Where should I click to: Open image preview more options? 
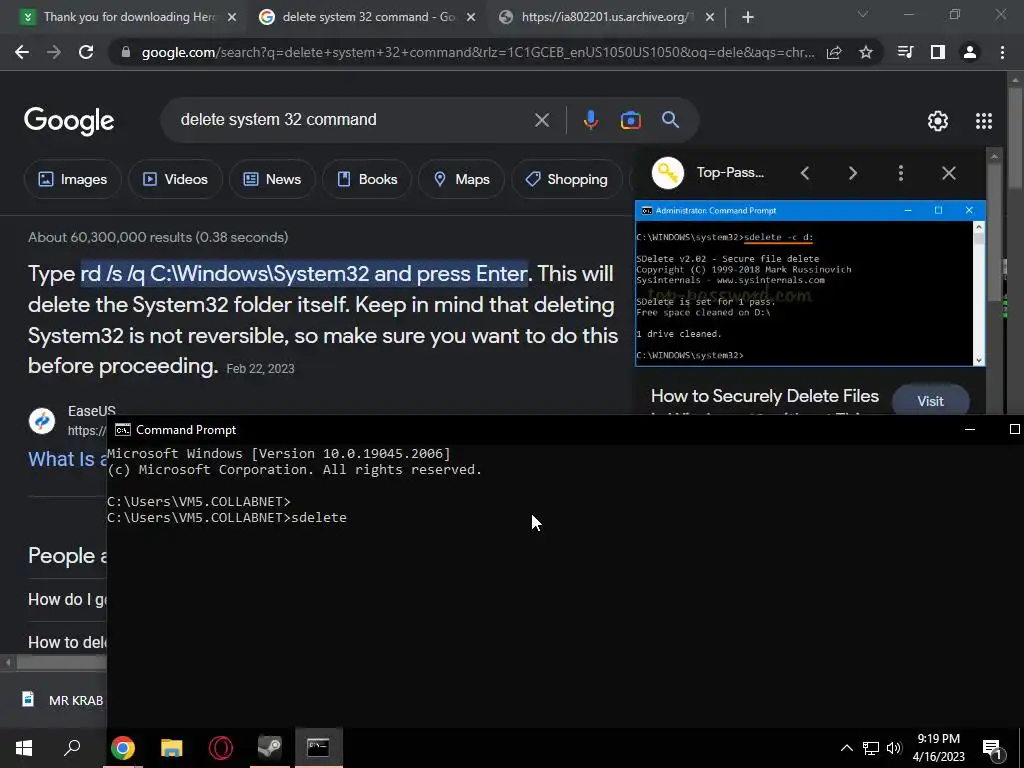[901, 173]
